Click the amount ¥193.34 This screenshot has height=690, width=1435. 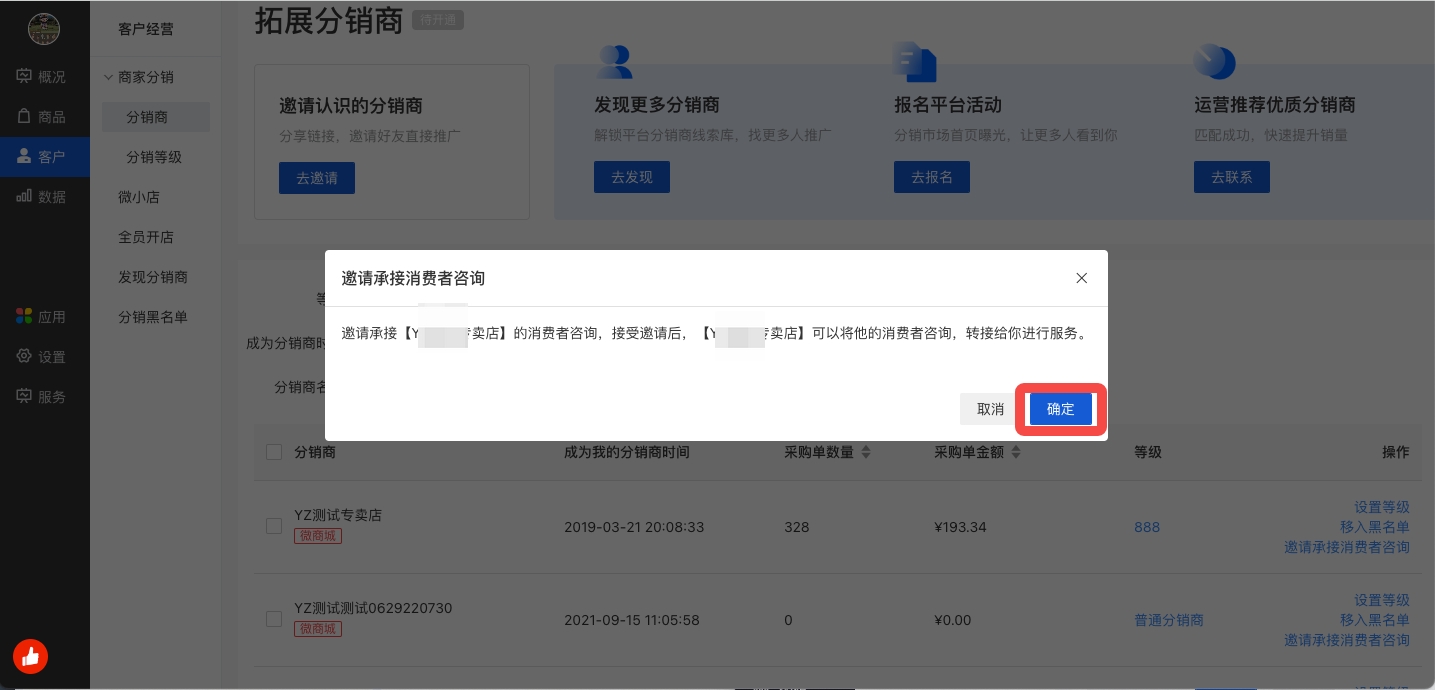pyautogui.click(x=960, y=527)
